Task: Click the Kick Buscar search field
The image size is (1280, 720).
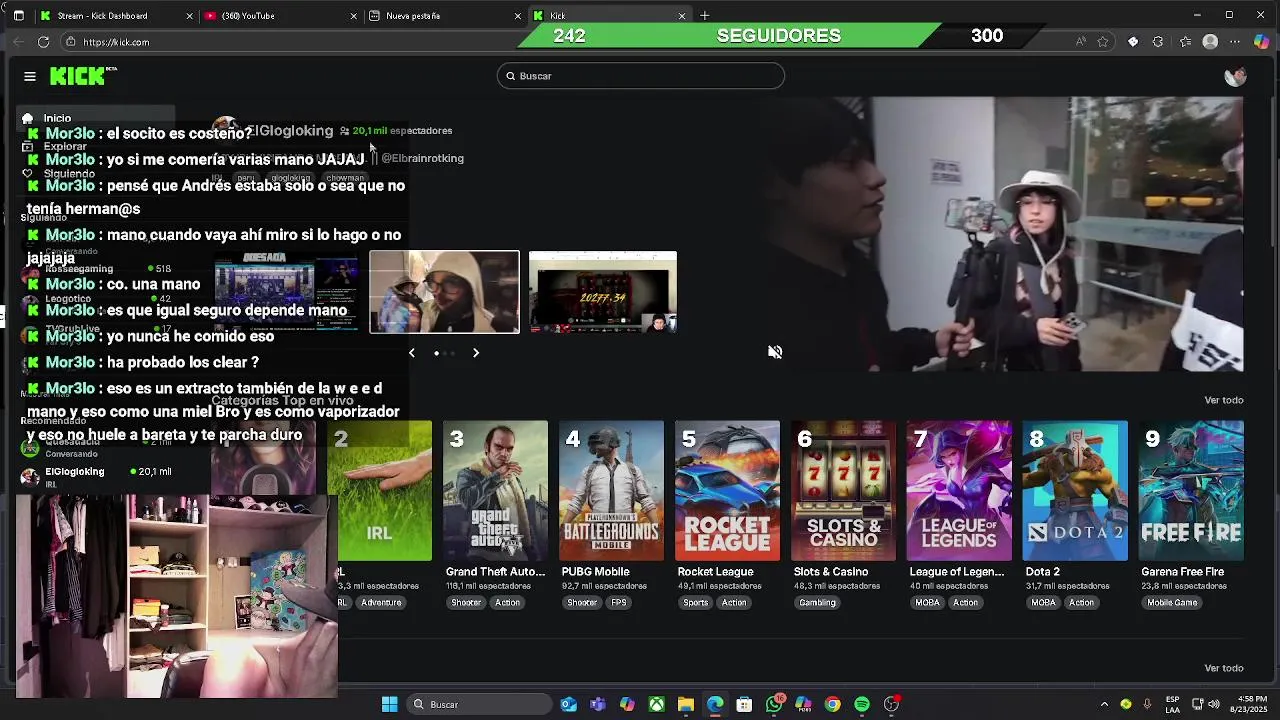Action: pyautogui.click(x=641, y=76)
